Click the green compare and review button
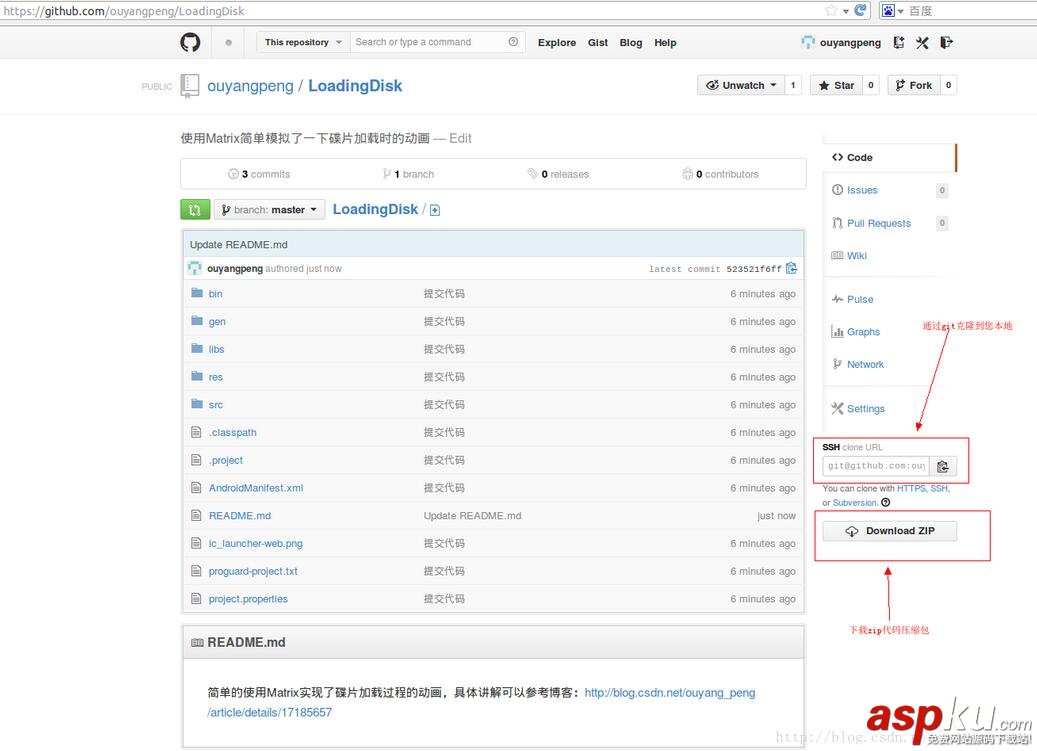 195,210
